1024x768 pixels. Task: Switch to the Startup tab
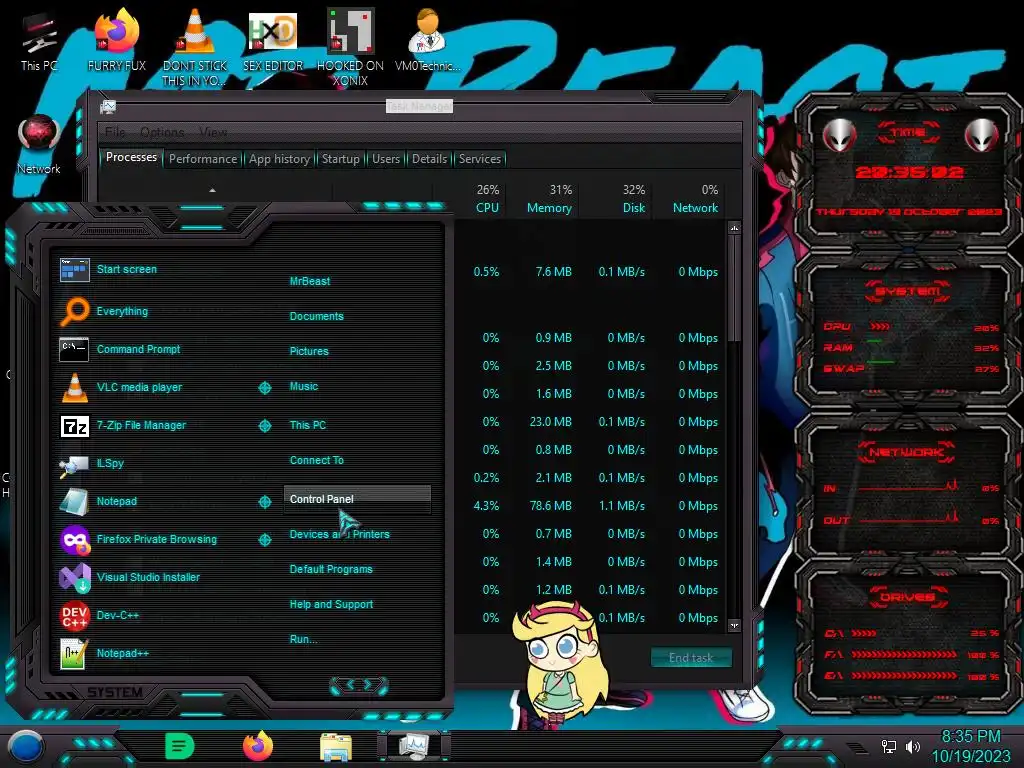click(x=340, y=159)
